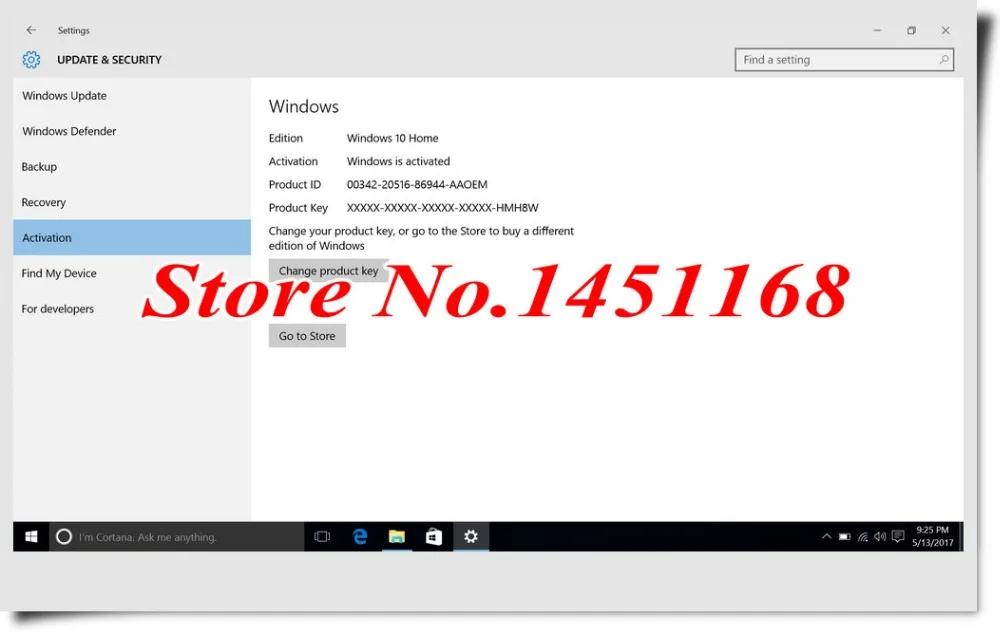Open the Store app on the taskbar
This screenshot has height=635, width=1000.
[434, 537]
